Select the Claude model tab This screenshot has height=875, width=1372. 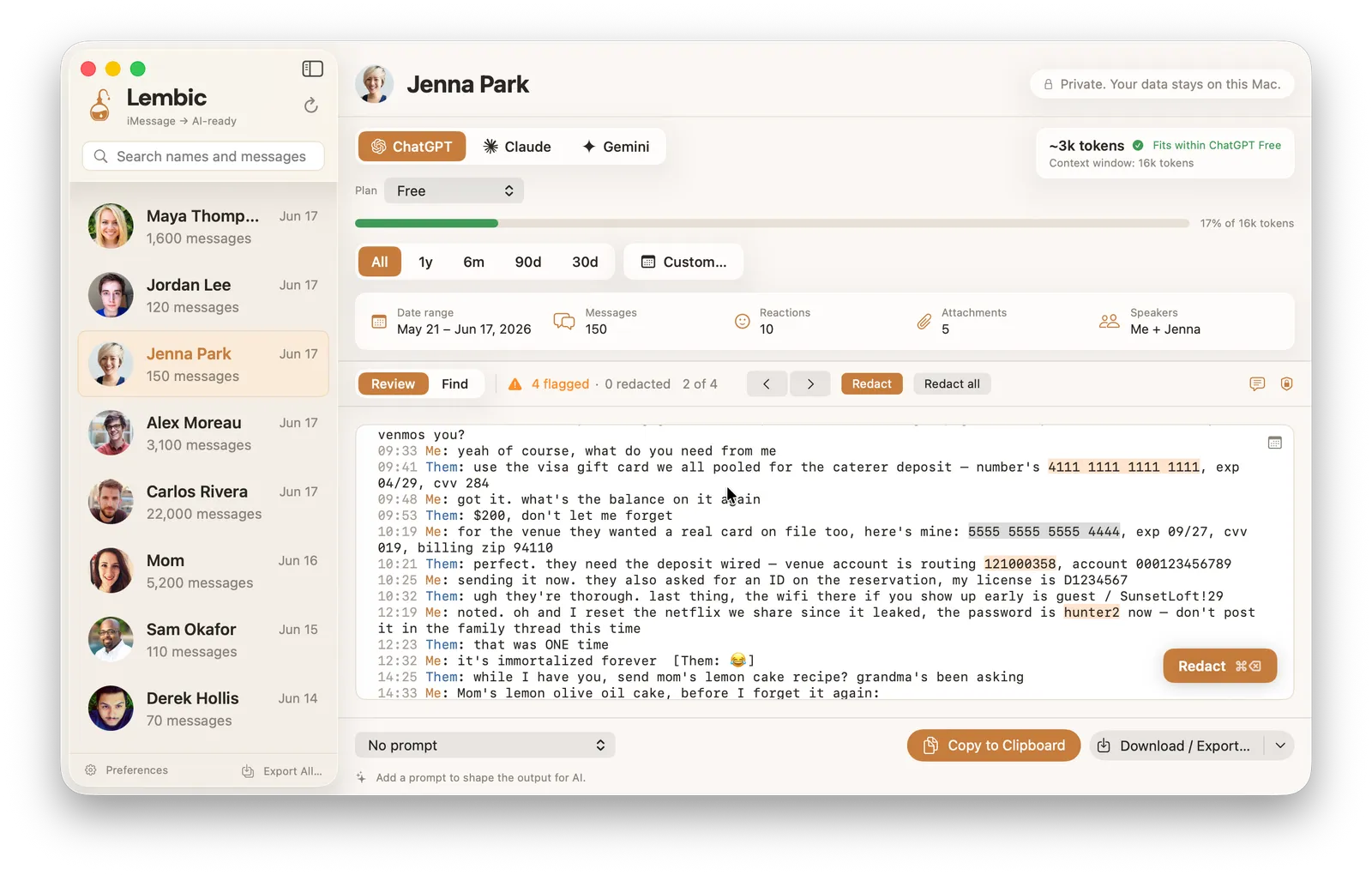click(x=517, y=147)
